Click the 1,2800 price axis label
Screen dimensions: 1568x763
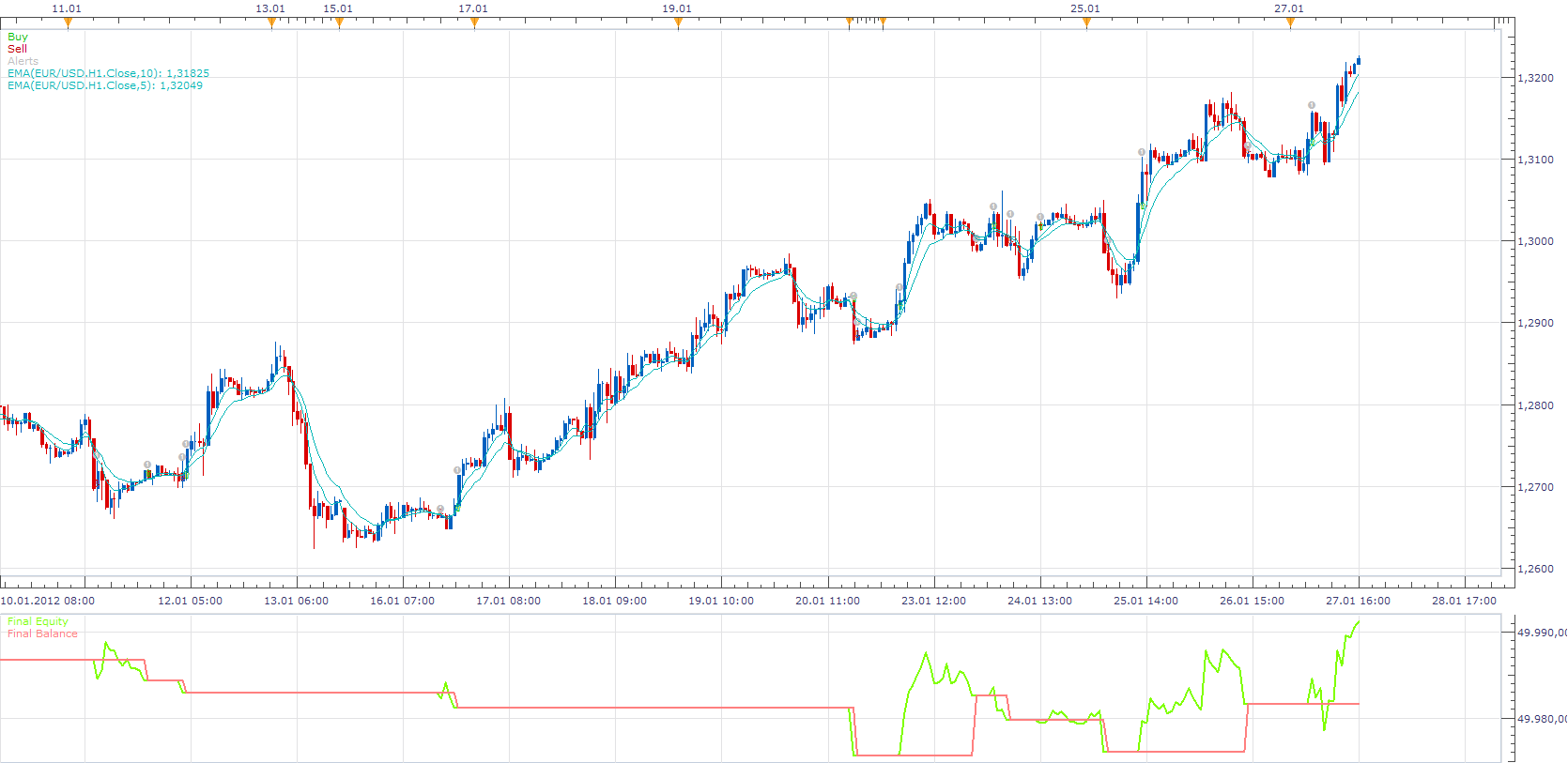[x=1536, y=405]
